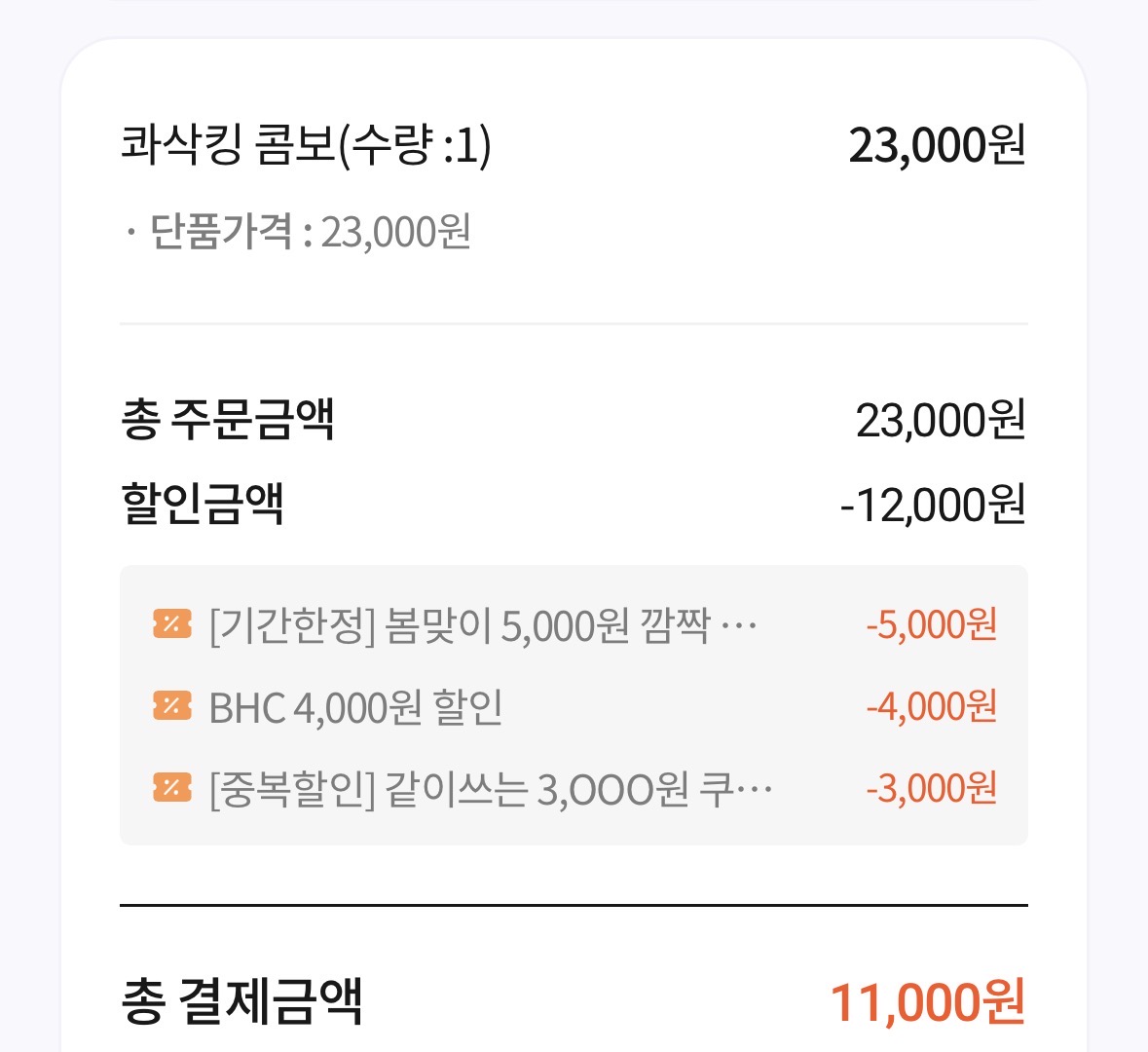This screenshot has height=1052, width=1148.
Task: Click the orange -5,000원 discount value
Action: [x=931, y=624]
